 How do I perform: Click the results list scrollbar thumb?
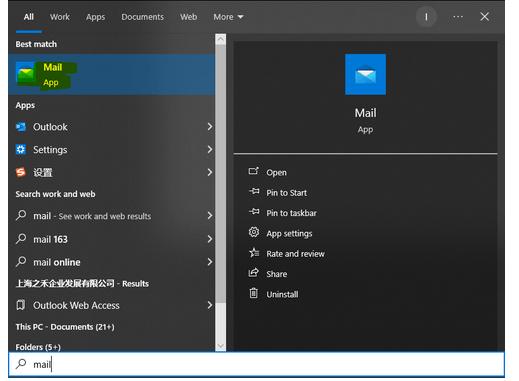click(220, 173)
